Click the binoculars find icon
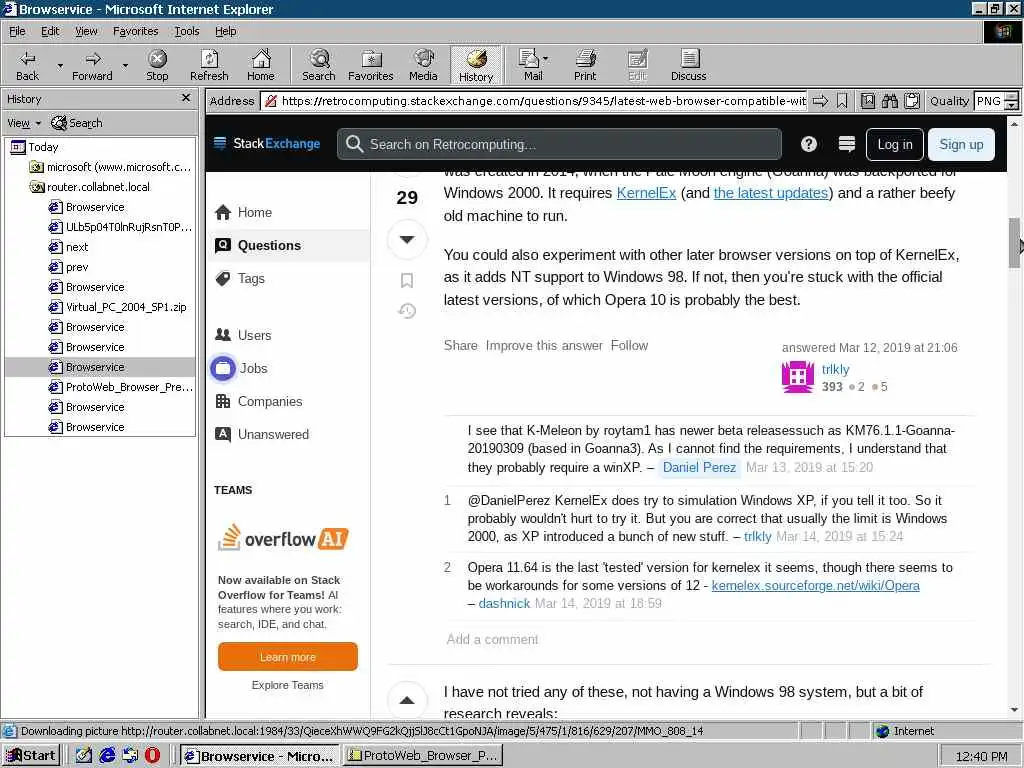 [x=890, y=101]
